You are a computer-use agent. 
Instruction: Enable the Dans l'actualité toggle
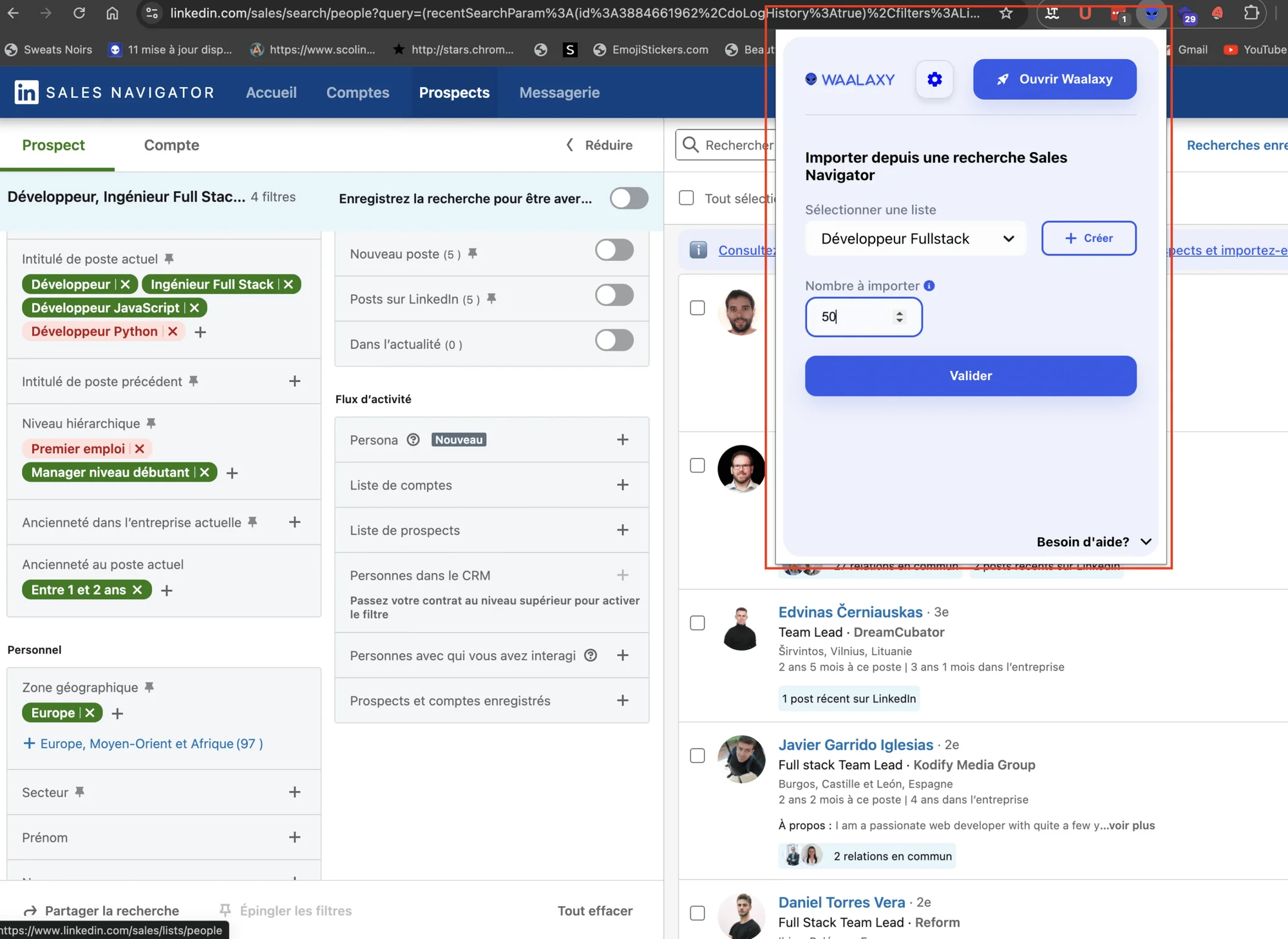point(614,340)
